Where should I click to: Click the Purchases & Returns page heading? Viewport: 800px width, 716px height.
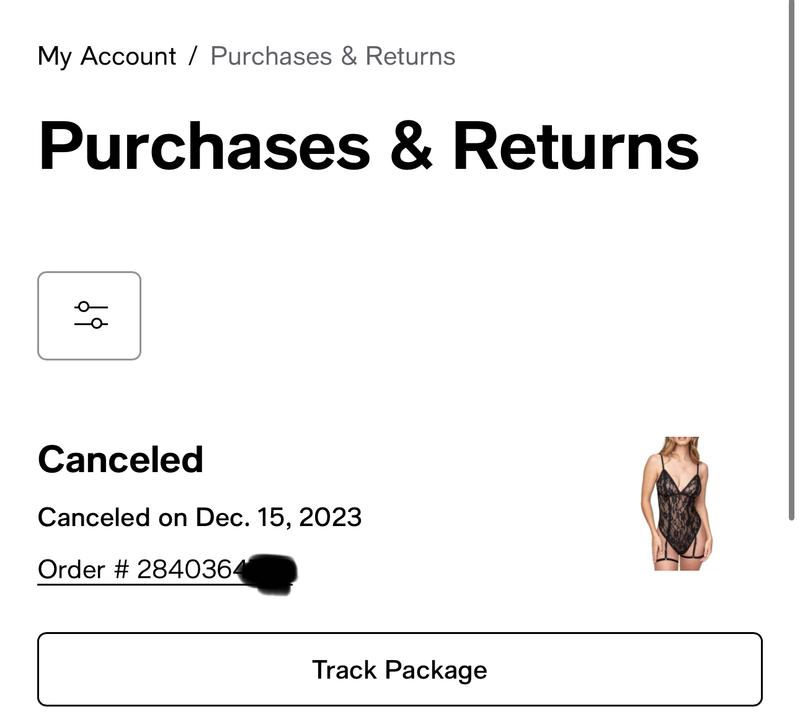coord(368,146)
